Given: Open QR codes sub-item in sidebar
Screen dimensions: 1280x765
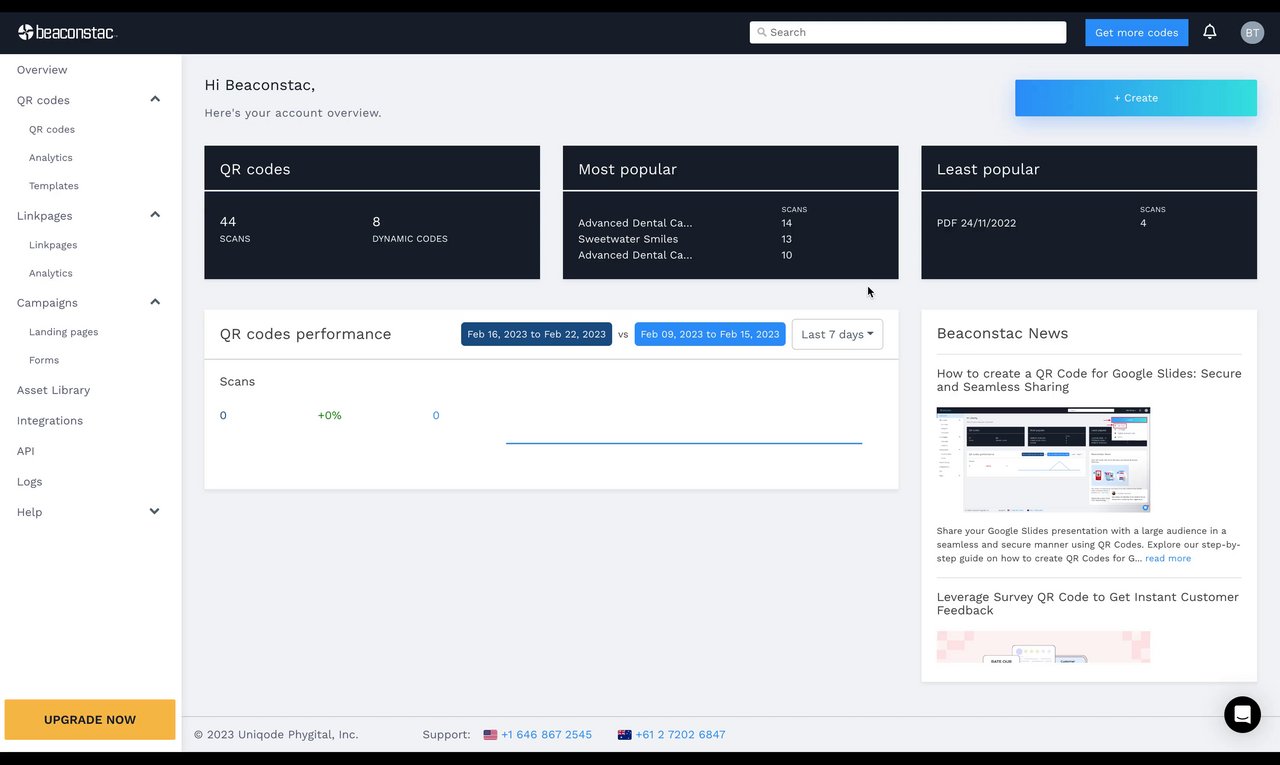Looking at the screenshot, I should pyautogui.click(x=52, y=129).
